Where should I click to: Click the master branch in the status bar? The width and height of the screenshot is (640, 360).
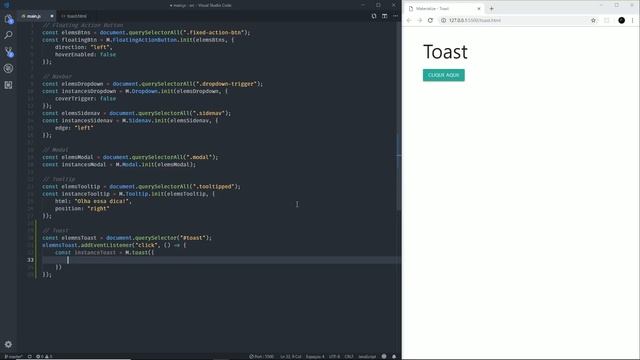pos(13,356)
